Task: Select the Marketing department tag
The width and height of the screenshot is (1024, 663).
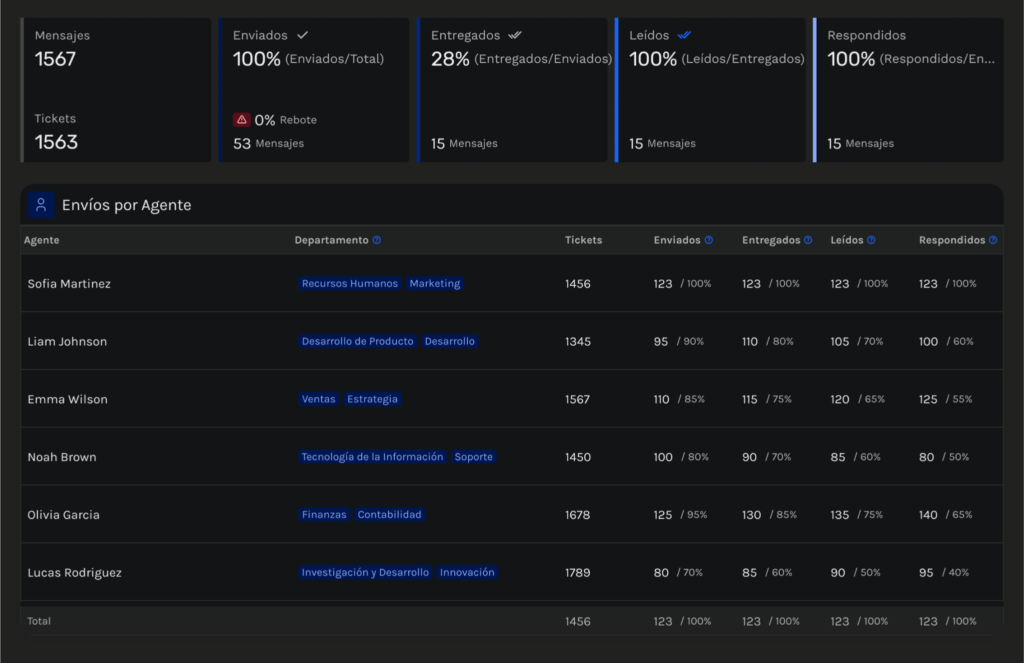Action: (x=435, y=284)
